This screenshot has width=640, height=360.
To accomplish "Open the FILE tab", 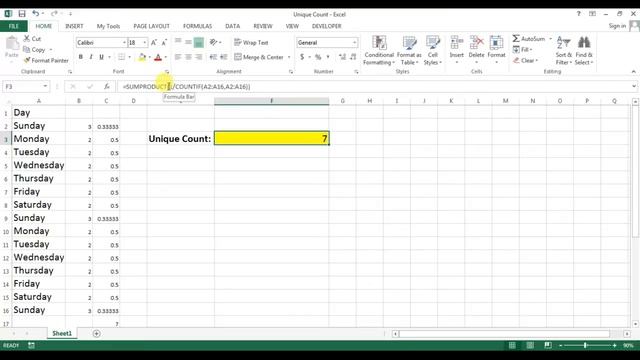I will [13, 26].
